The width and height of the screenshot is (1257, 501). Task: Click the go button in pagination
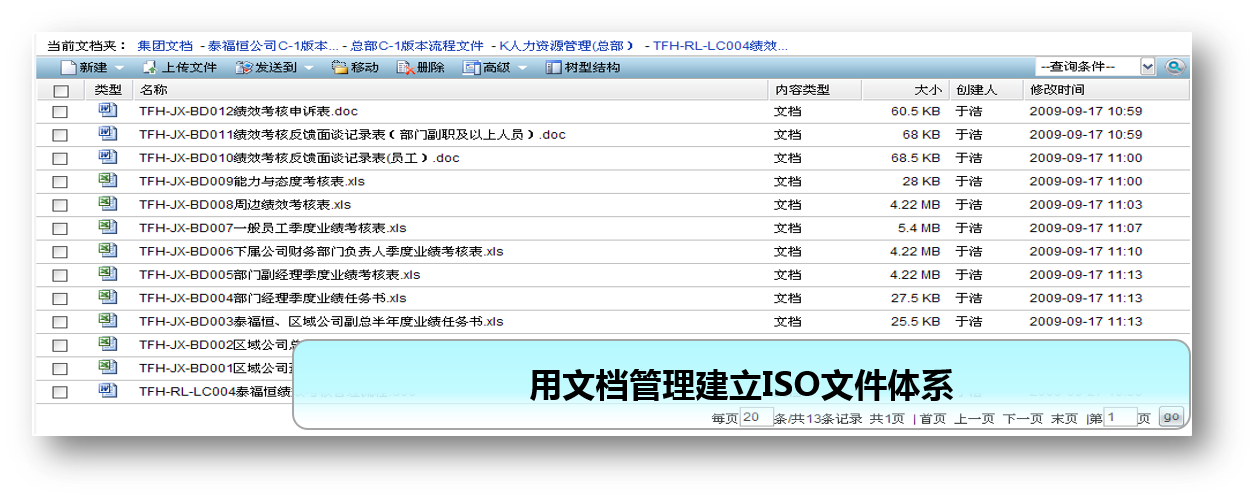tap(1171, 417)
